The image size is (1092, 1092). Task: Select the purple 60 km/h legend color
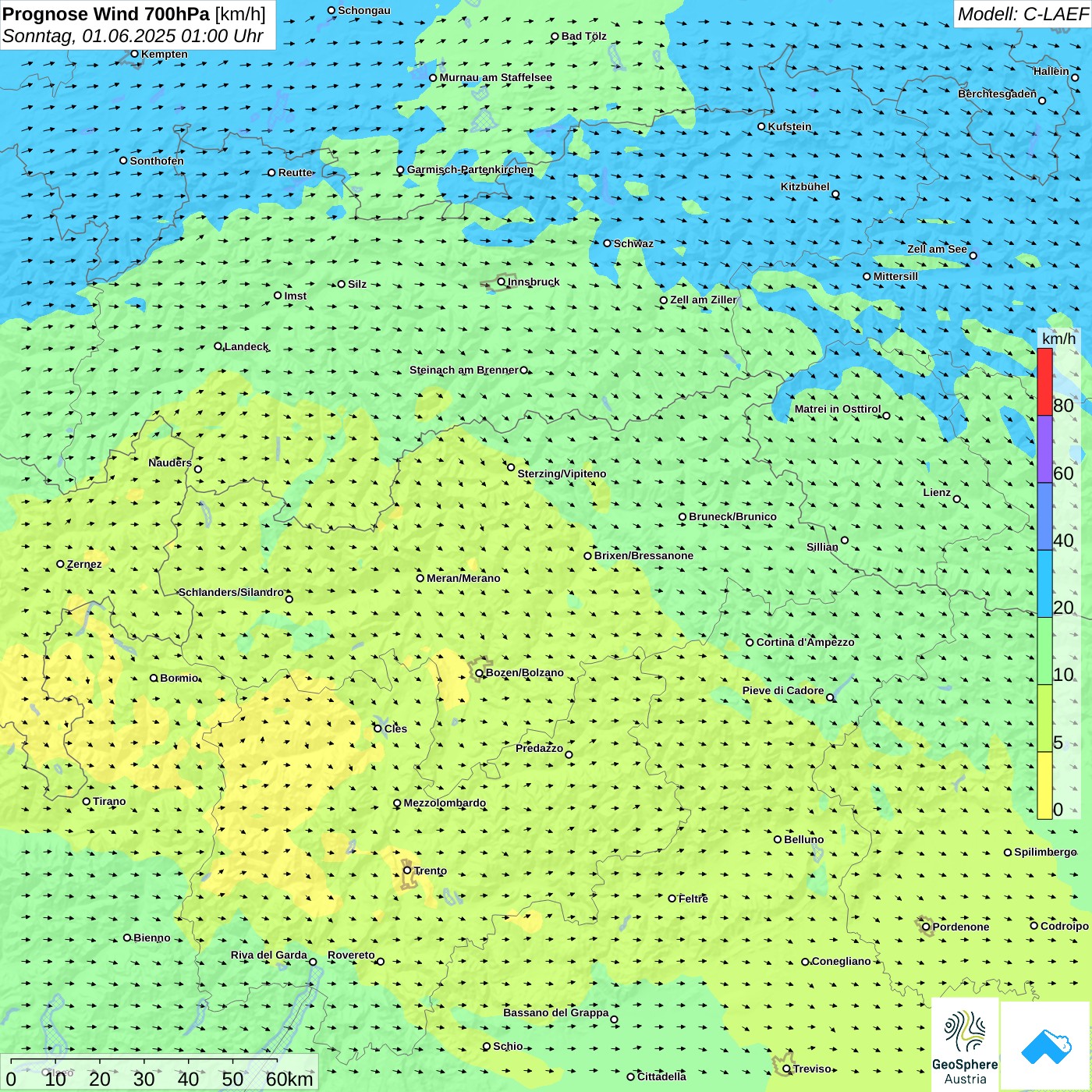(1044, 449)
